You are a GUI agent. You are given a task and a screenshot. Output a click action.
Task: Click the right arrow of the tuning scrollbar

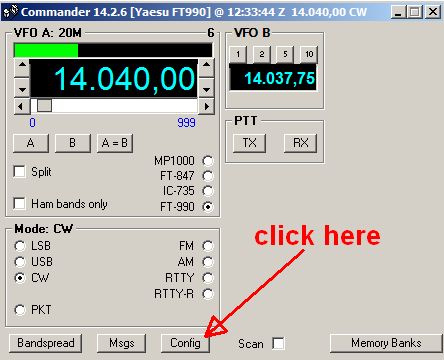click(x=206, y=106)
